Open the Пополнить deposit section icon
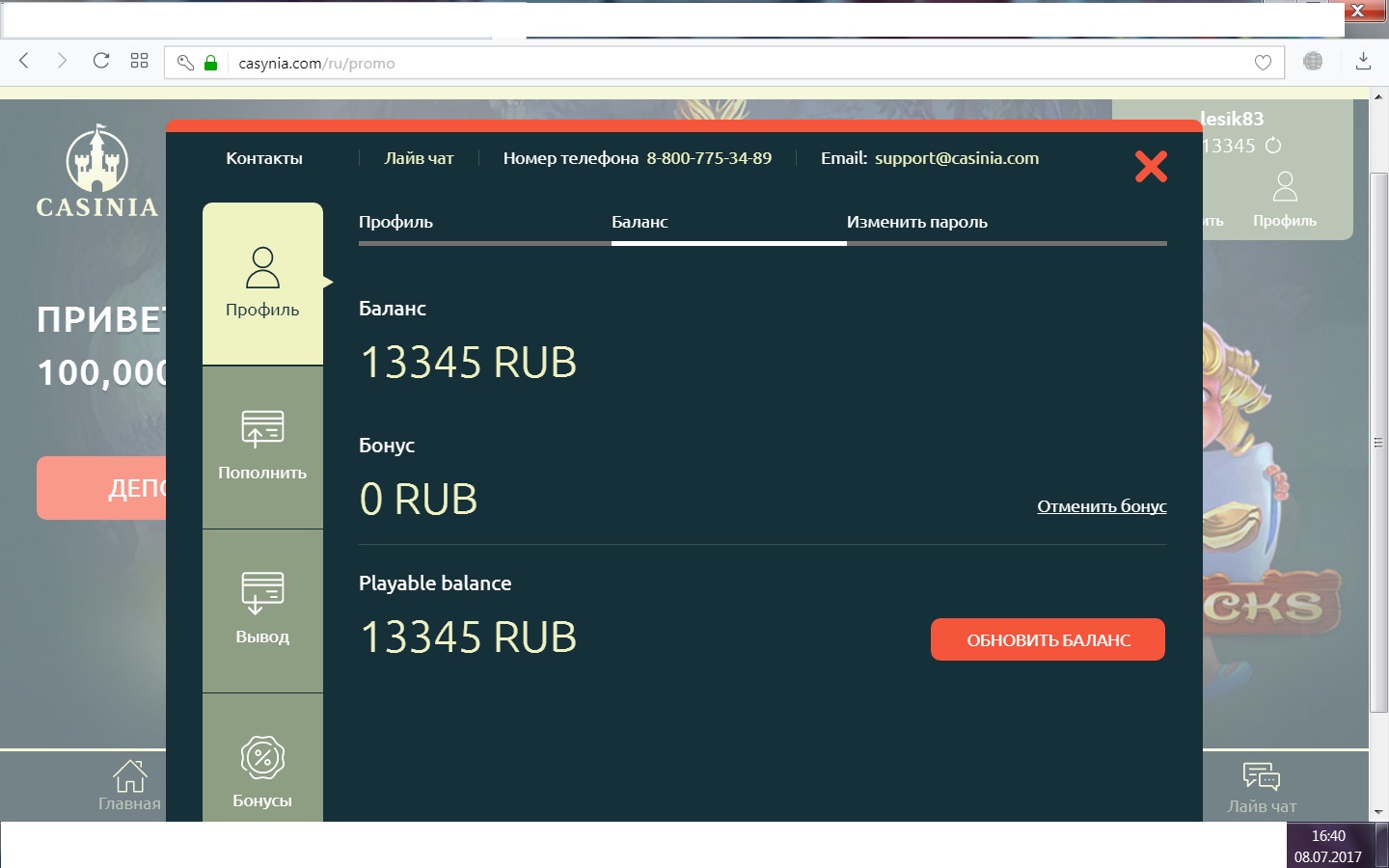Screen dimensions: 1389x868 [262, 429]
